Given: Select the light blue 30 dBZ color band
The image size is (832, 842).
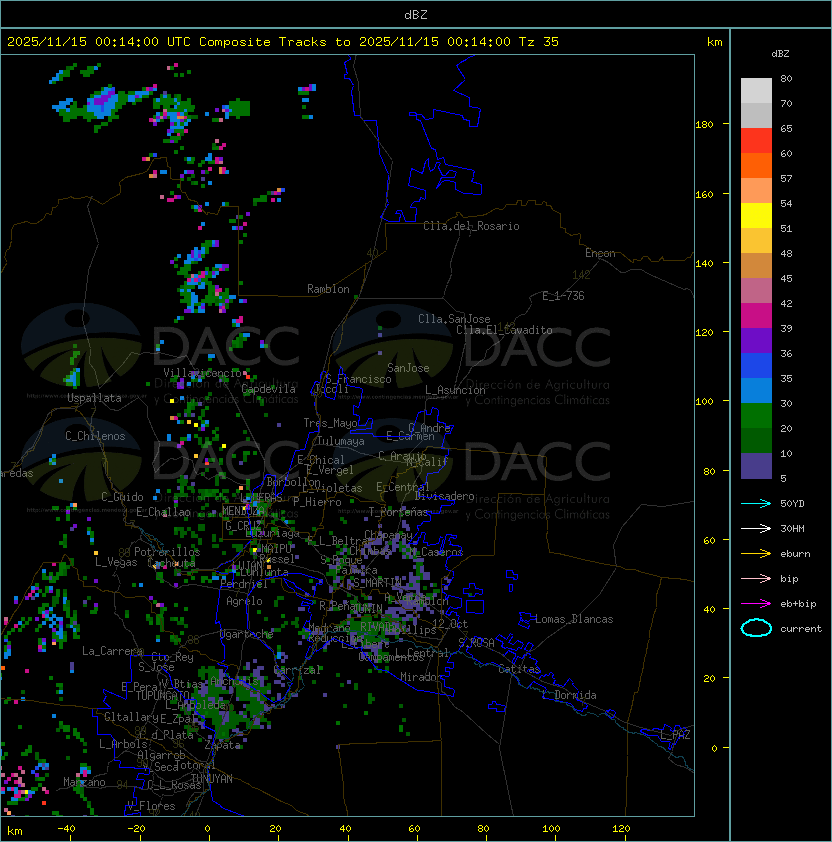Looking at the screenshot, I should (756, 391).
